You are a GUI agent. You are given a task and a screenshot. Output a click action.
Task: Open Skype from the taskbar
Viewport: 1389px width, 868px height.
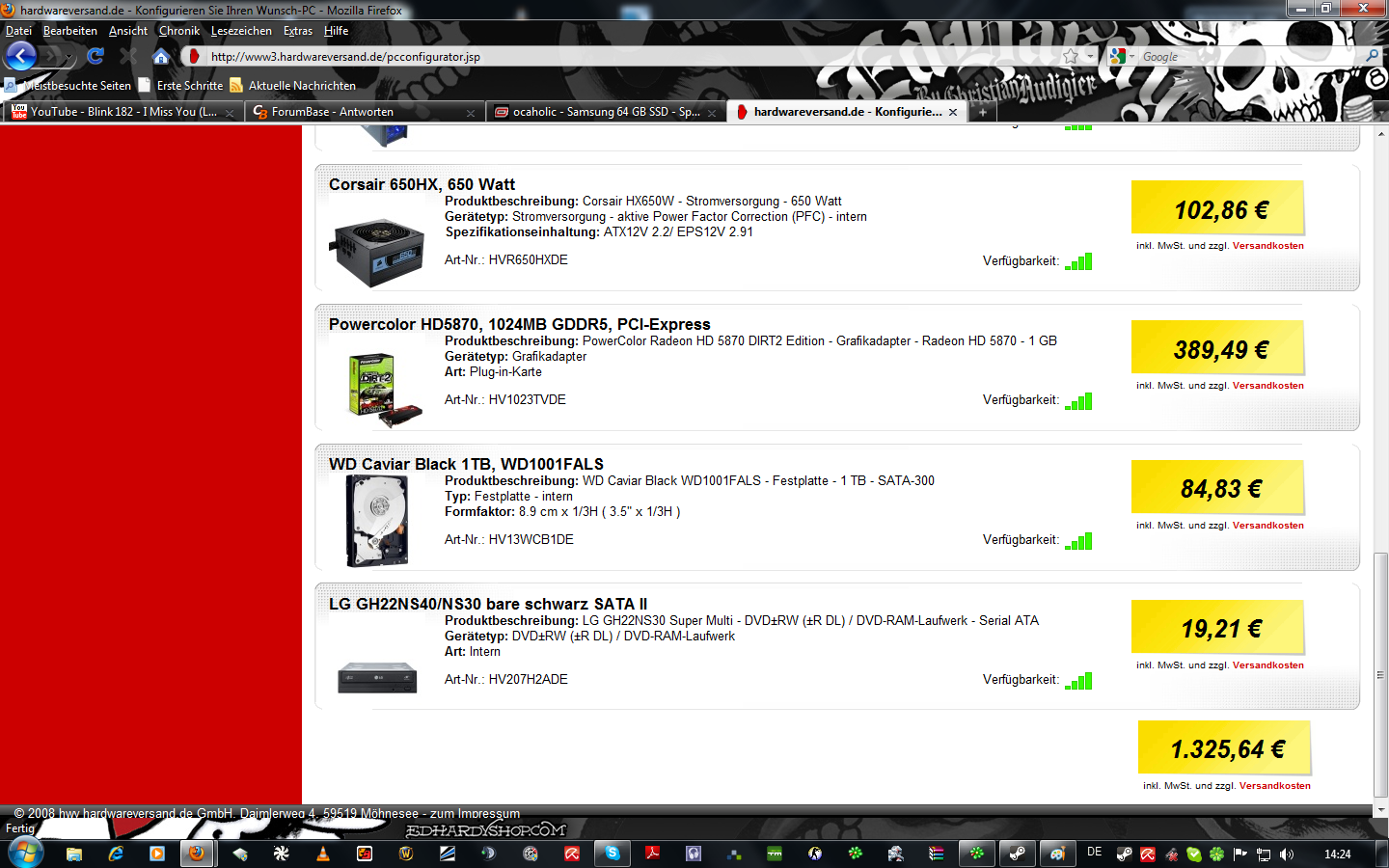point(612,854)
